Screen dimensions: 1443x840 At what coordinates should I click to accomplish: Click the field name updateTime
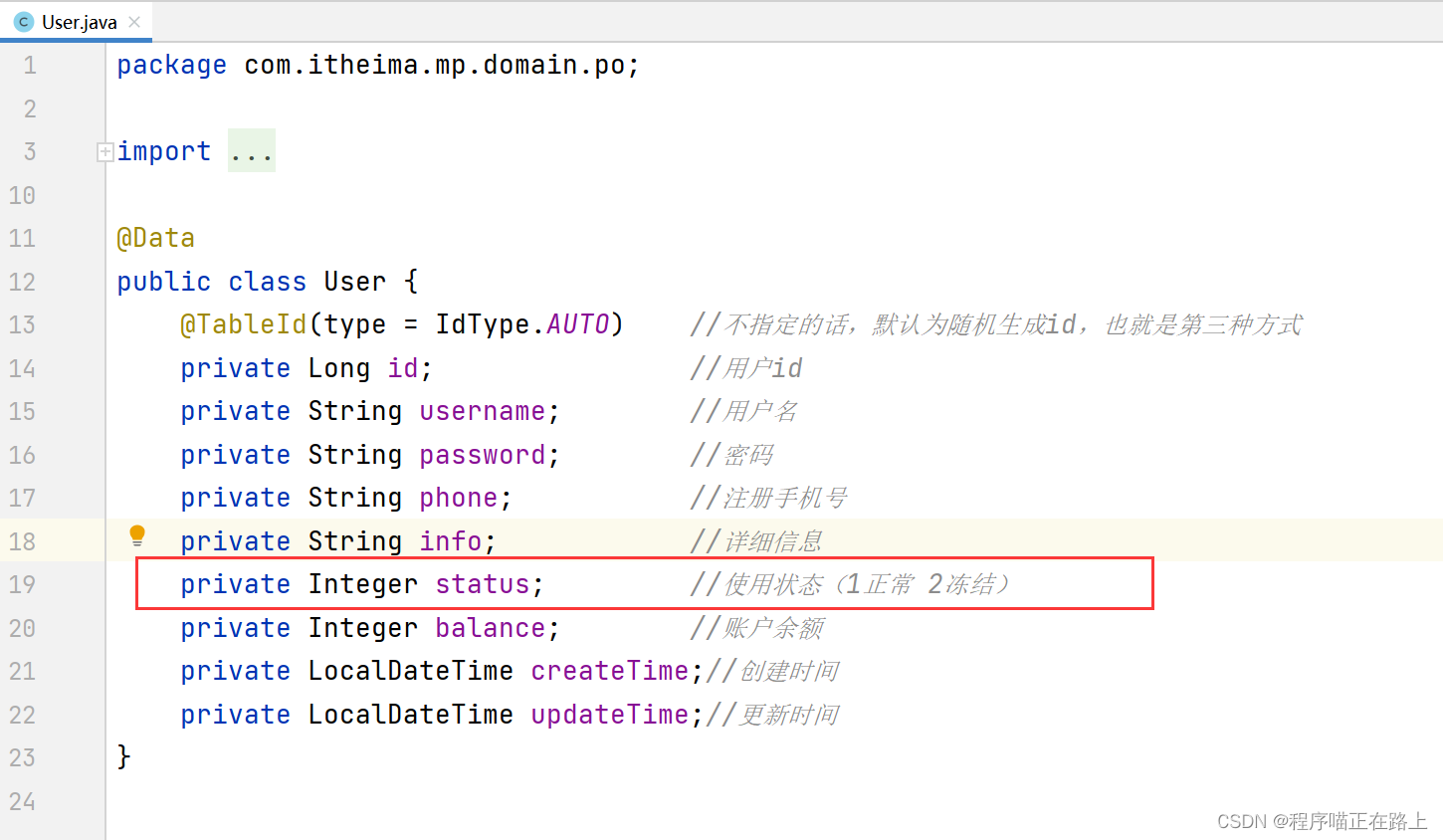click(610, 715)
